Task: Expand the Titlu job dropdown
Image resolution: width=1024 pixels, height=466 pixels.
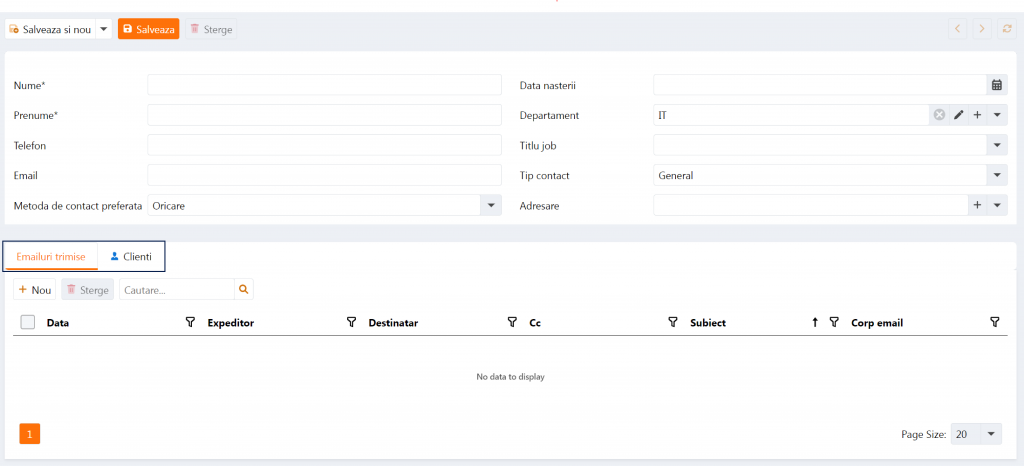Action: click(997, 145)
